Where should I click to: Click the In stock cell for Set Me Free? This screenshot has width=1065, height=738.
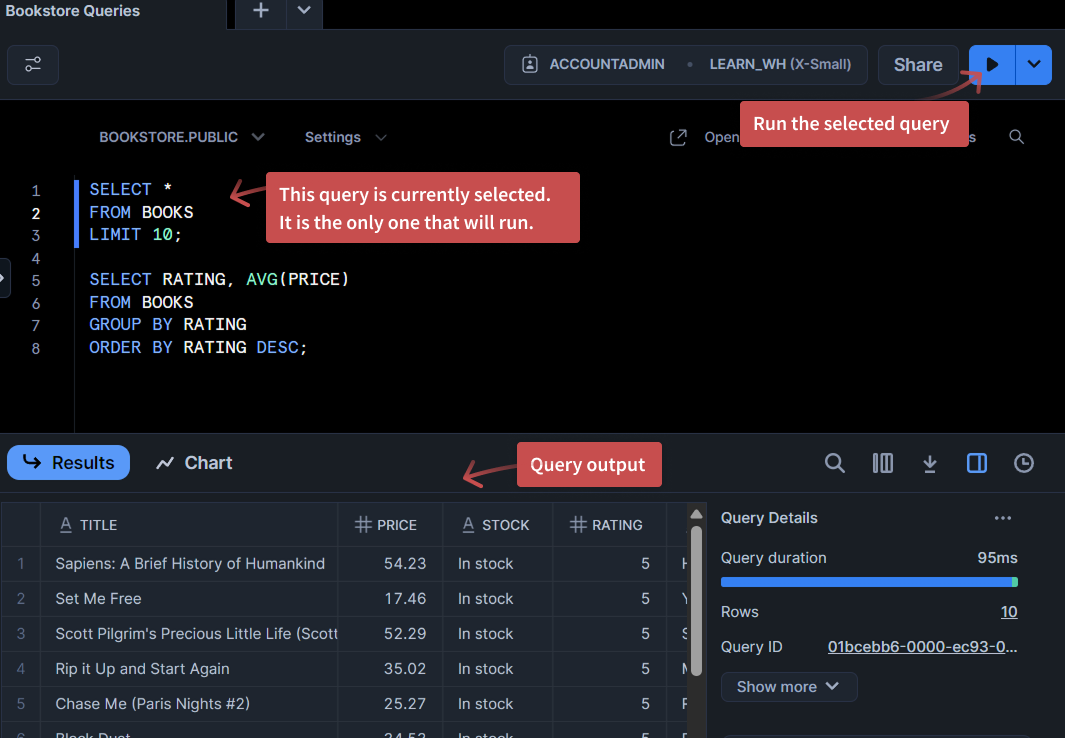(498, 599)
